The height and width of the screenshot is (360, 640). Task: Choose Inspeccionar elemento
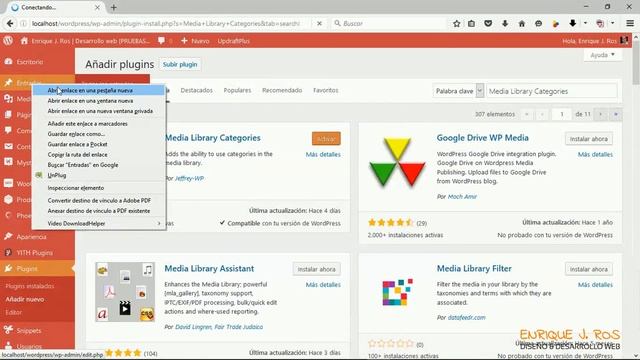pos(99,188)
